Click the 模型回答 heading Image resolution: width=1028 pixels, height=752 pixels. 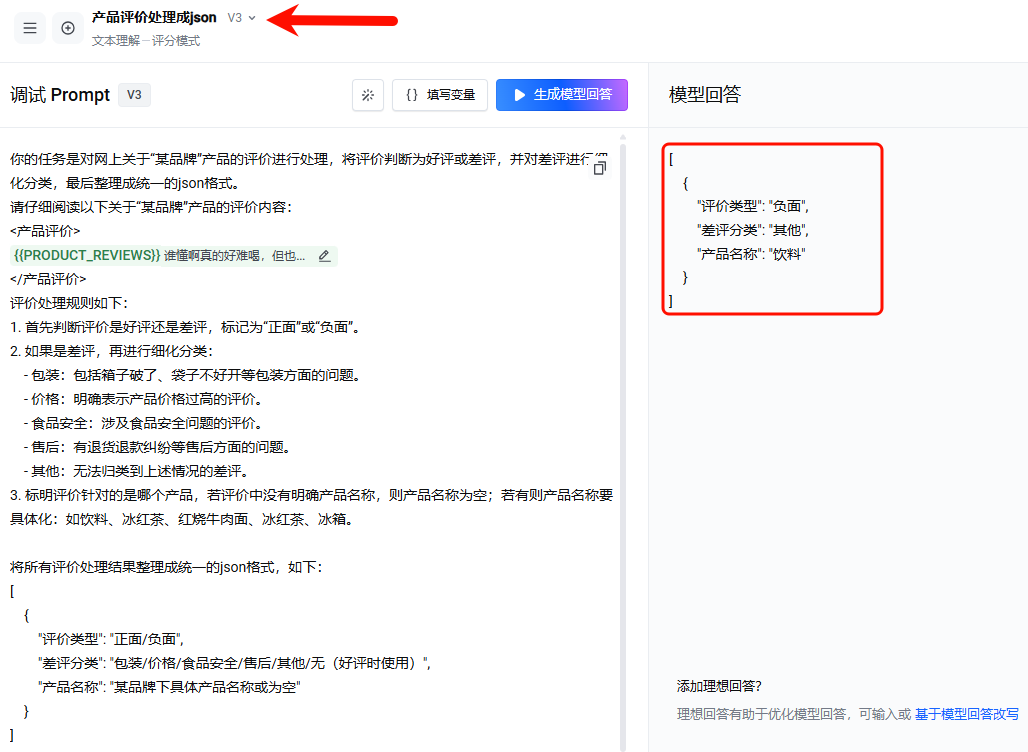[x=705, y=94]
